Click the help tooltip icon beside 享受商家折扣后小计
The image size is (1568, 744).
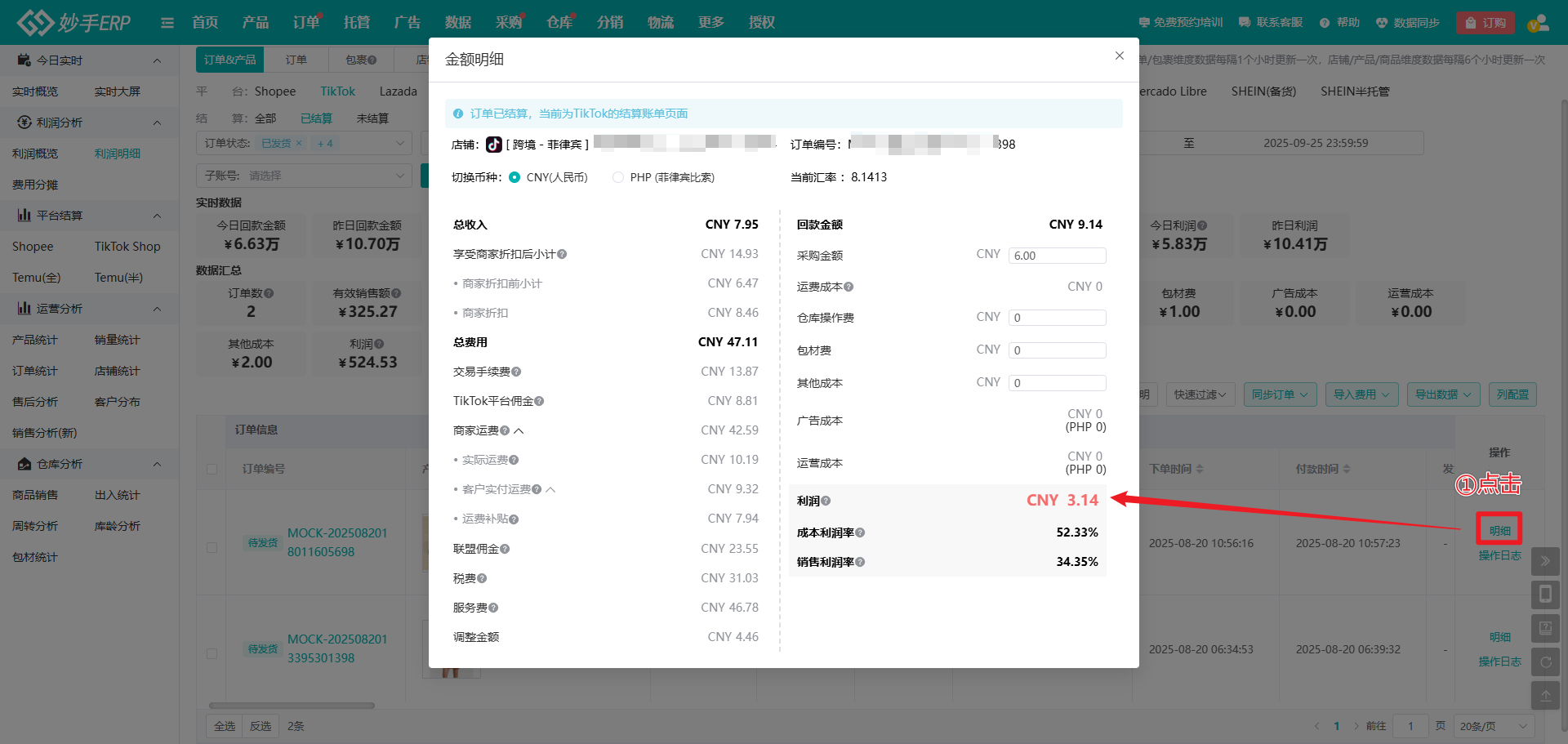[x=562, y=254]
